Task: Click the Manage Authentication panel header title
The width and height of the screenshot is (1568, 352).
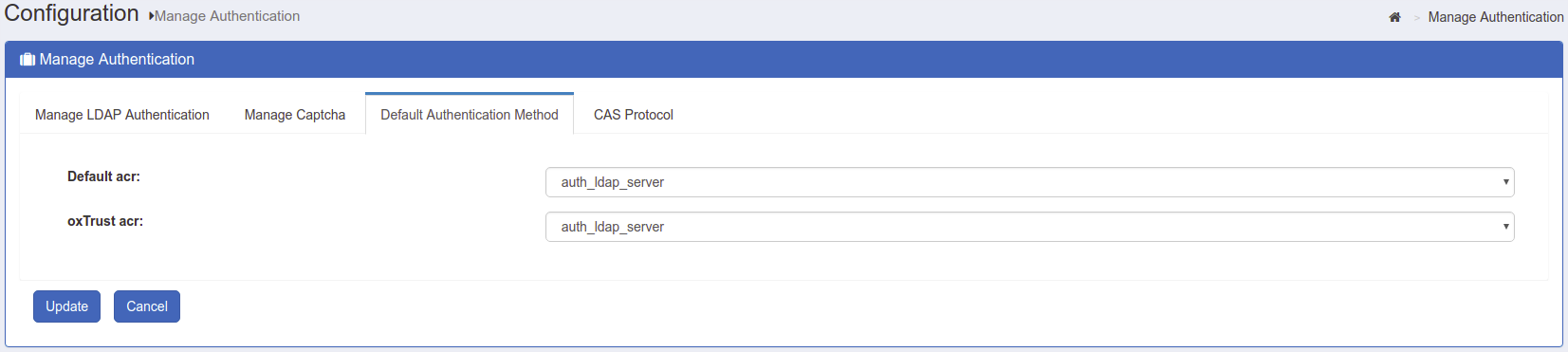Action: coord(117,59)
